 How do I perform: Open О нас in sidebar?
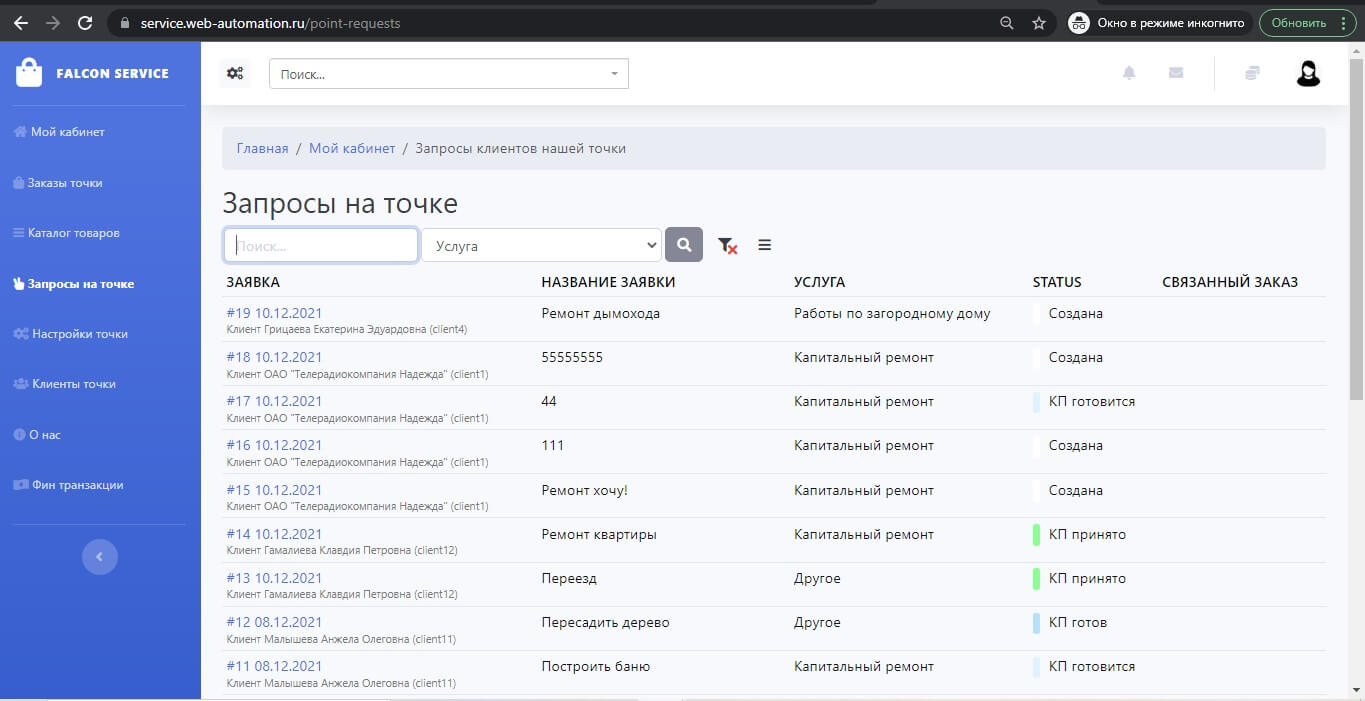[37, 435]
